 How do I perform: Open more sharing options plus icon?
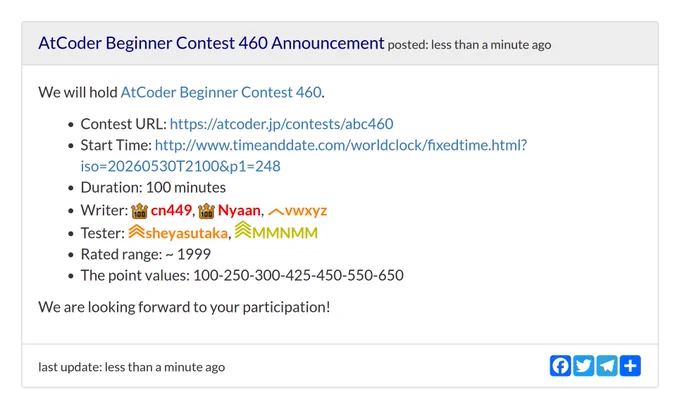click(630, 366)
